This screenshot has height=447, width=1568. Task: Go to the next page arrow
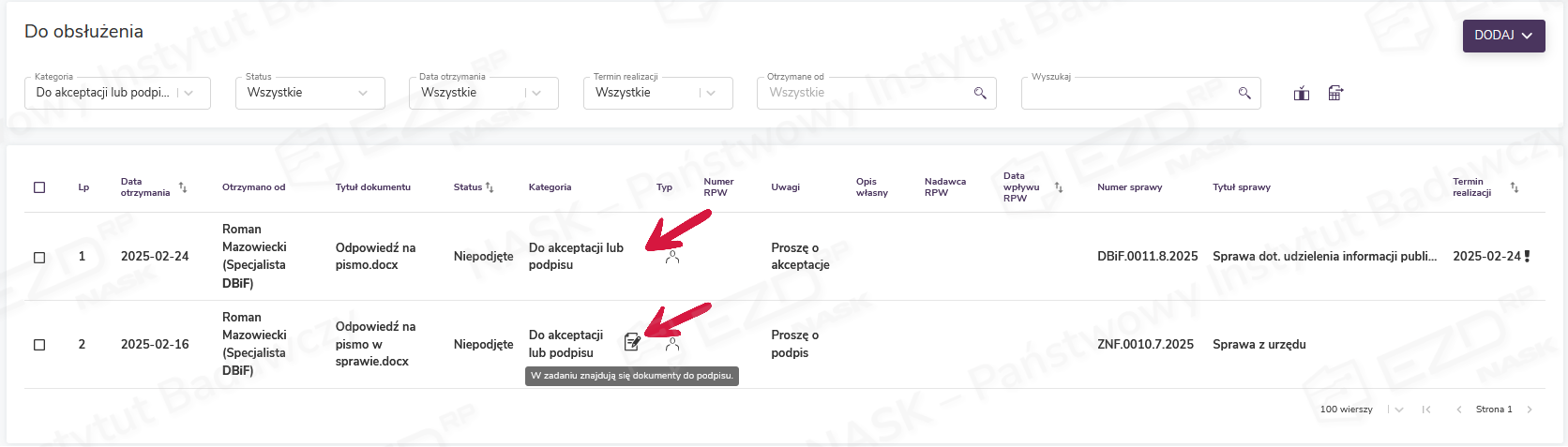[x=1530, y=410]
